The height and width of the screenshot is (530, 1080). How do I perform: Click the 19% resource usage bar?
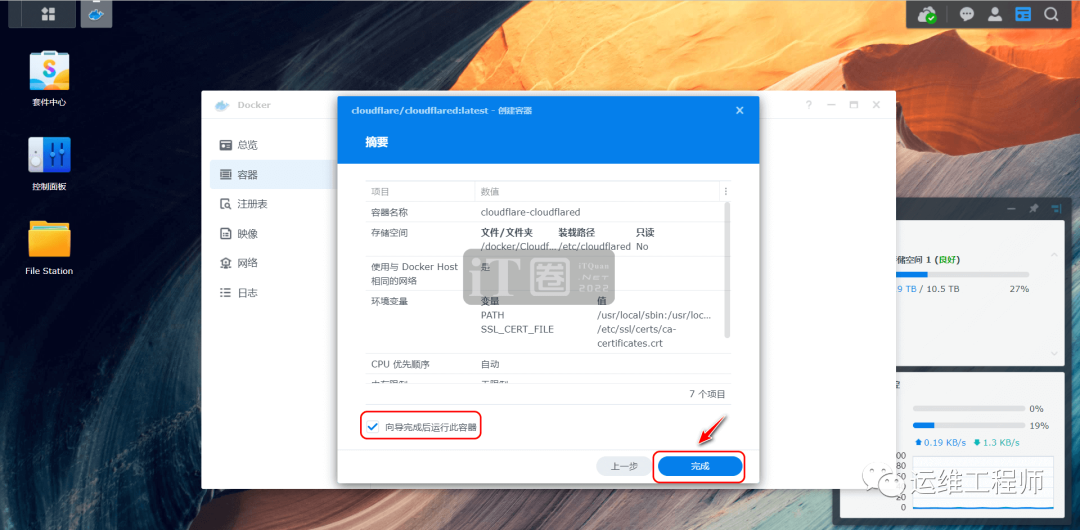pyautogui.click(x=968, y=426)
